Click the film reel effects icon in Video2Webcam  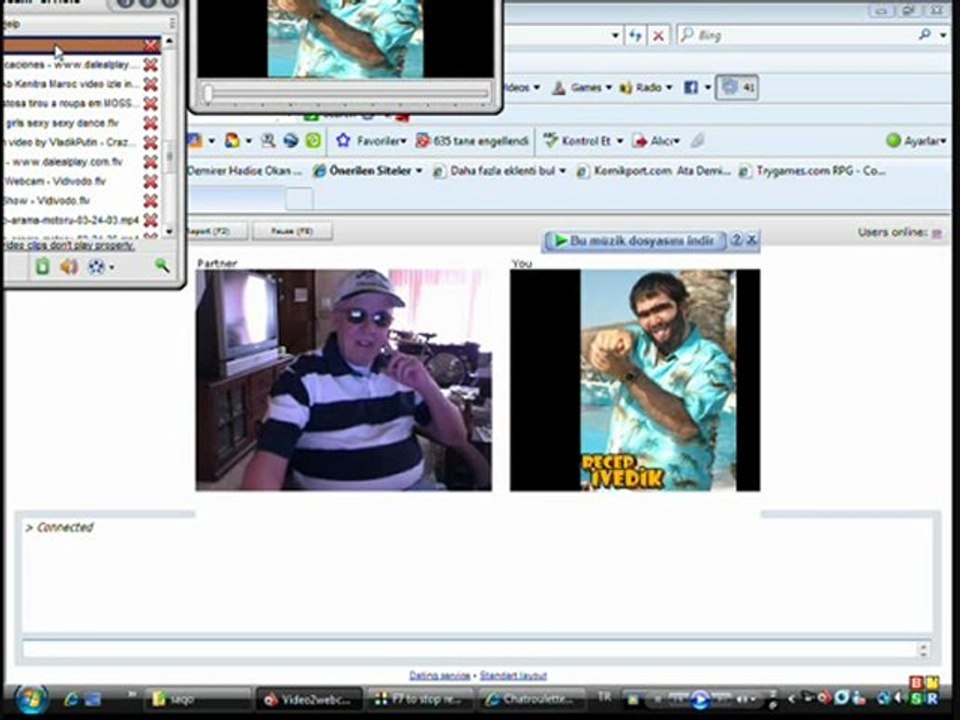point(96,266)
